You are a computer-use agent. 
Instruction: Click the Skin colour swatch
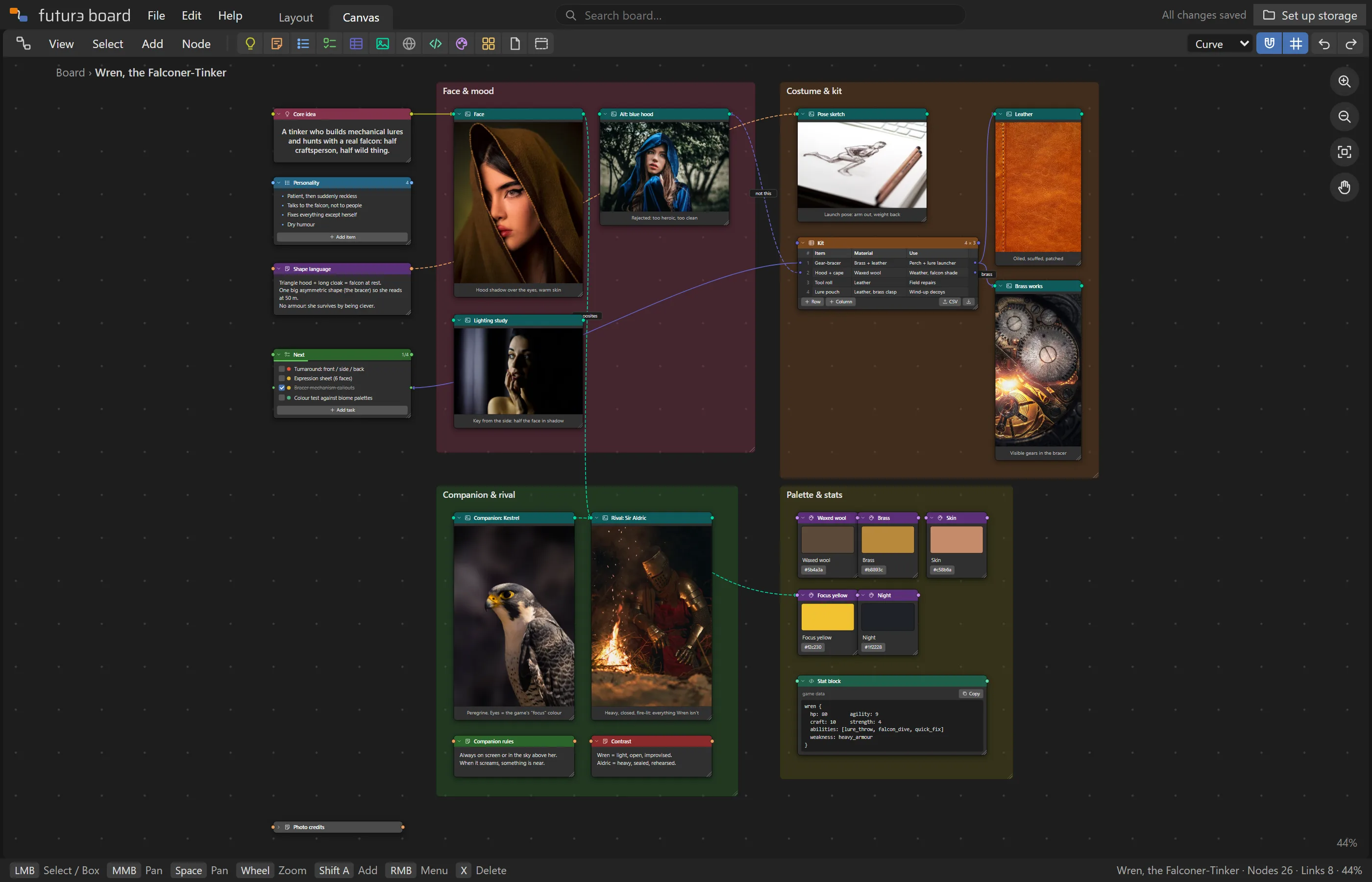[x=956, y=539]
